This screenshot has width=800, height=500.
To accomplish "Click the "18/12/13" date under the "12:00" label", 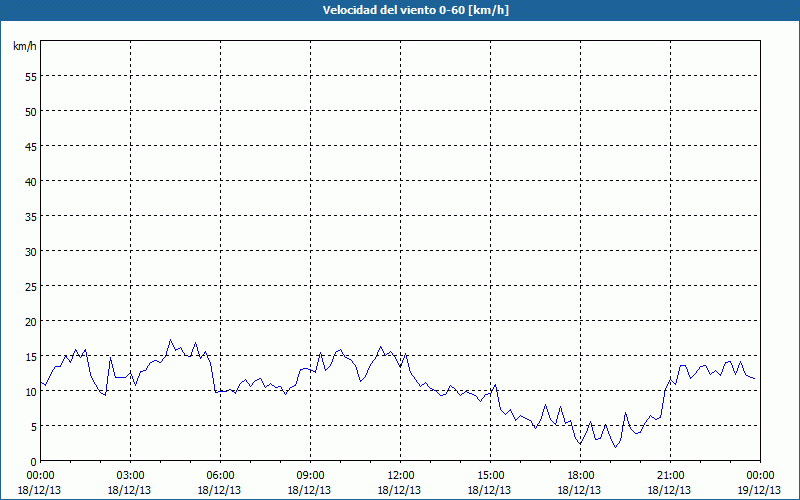I will (x=399, y=490).
